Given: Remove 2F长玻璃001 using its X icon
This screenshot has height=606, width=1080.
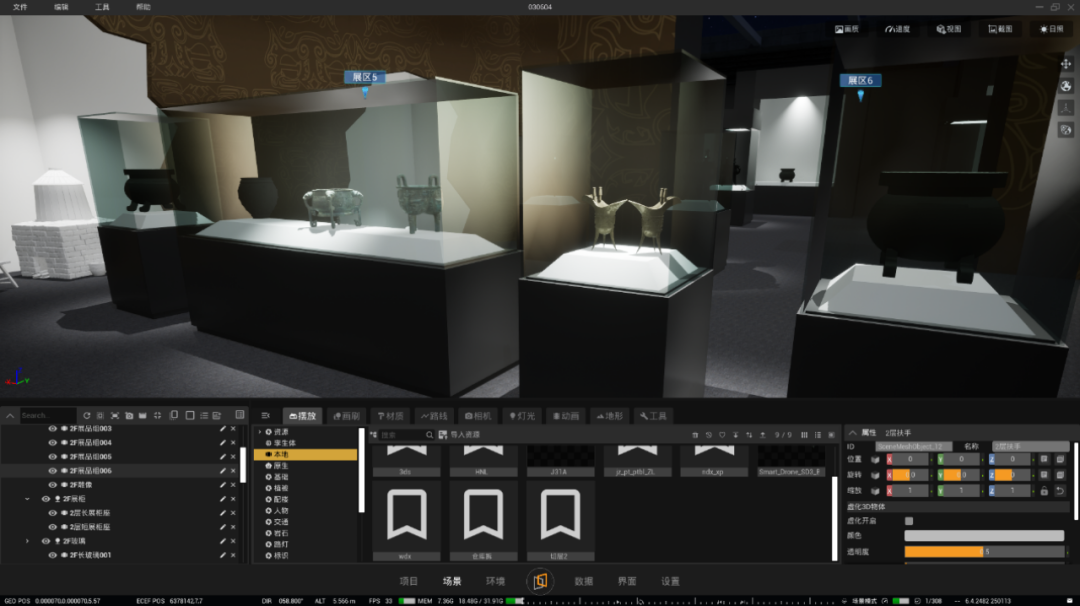Looking at the screenshot, I should tap(233, 555).
